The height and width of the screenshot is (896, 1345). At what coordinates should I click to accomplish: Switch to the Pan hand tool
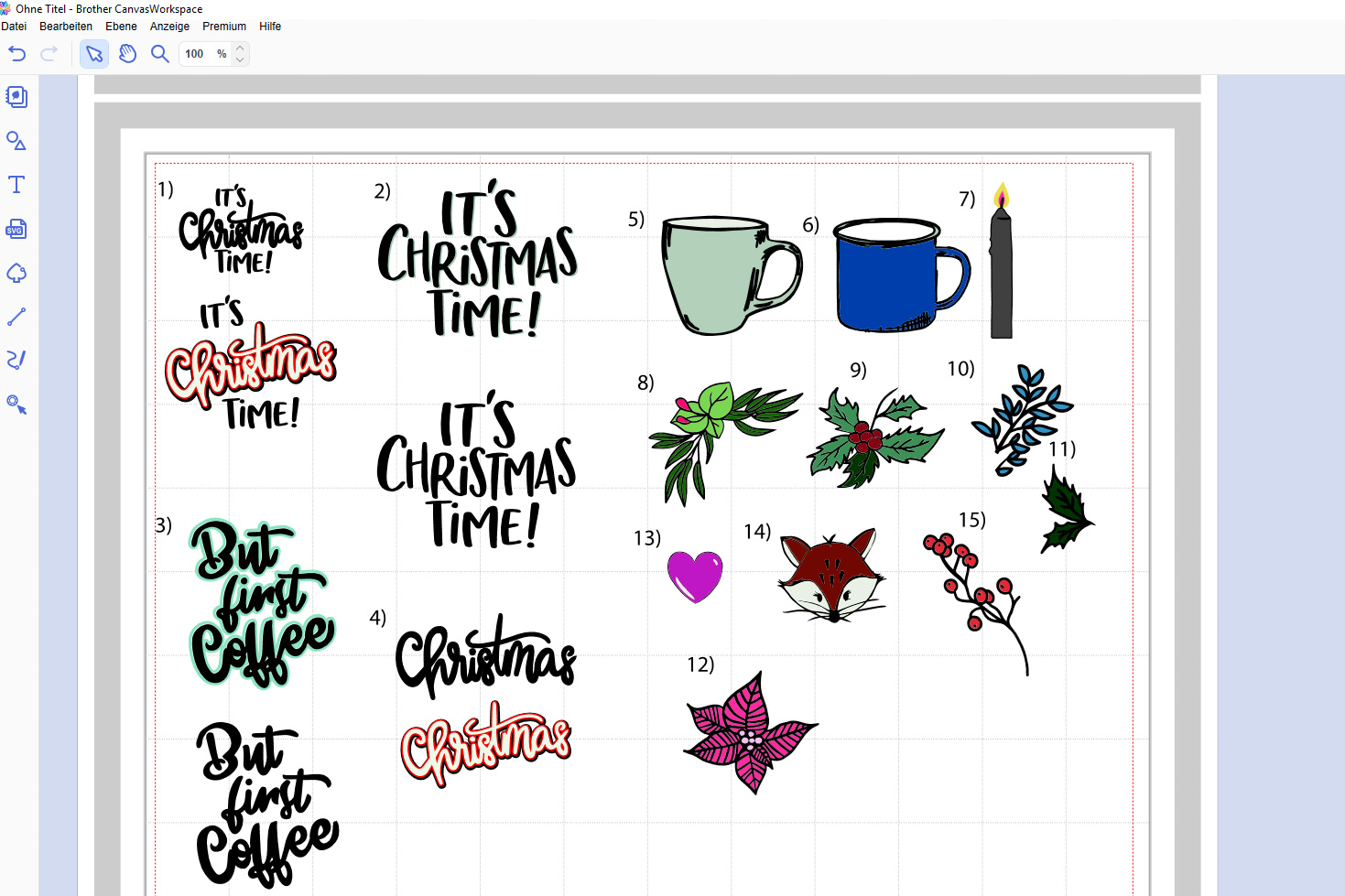pyautogui.click(x=127, y=54)
